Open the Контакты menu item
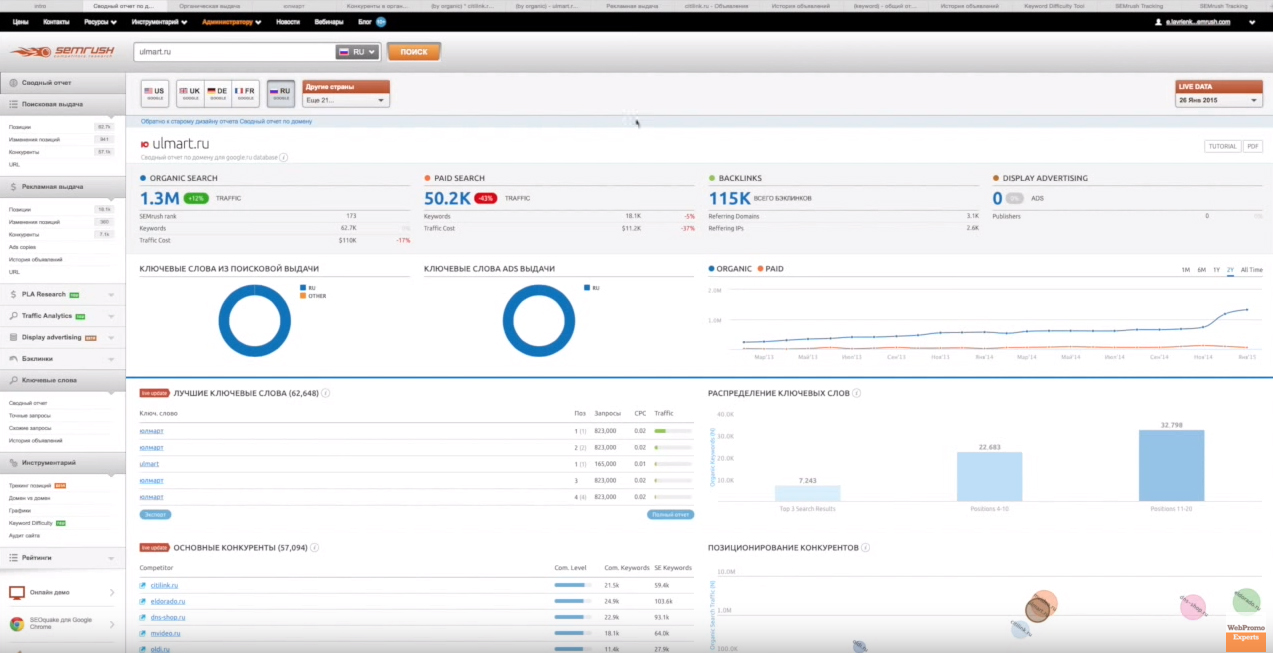The height and width of the screenshot is (653, 1273). click(57, 21)
